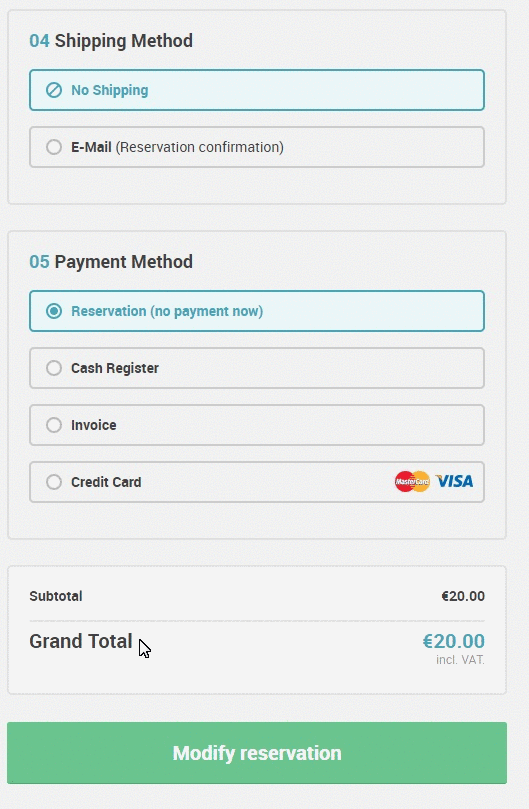Click the Cash Register label text

pyautogui.click(x=115, y=368)
